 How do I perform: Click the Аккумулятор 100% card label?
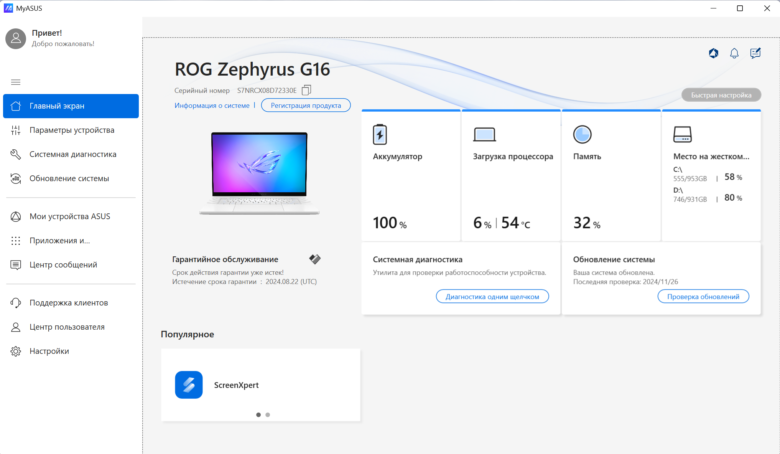[x=397, y=156]
